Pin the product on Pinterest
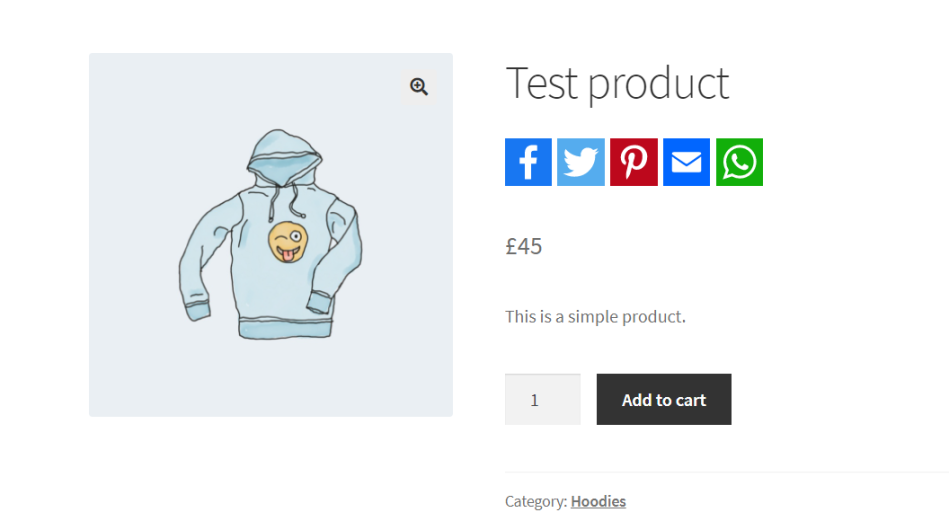Viewport: 949px width, 530px height. (x=634, y=162)
